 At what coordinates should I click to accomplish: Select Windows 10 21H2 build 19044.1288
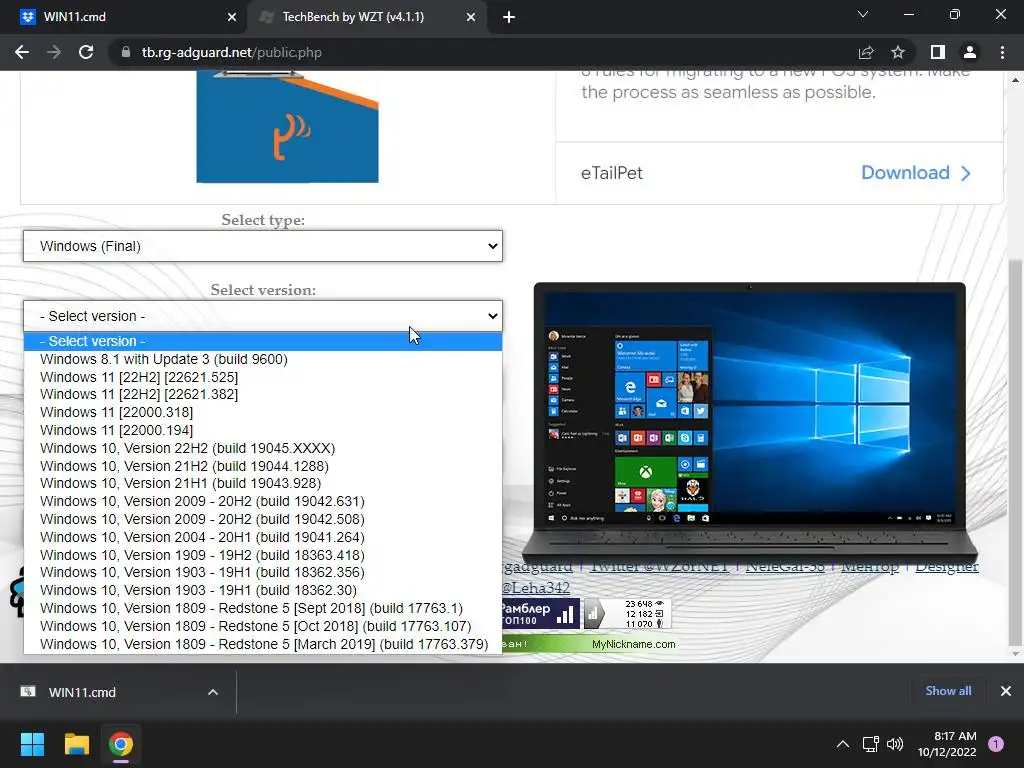[263, 466]
